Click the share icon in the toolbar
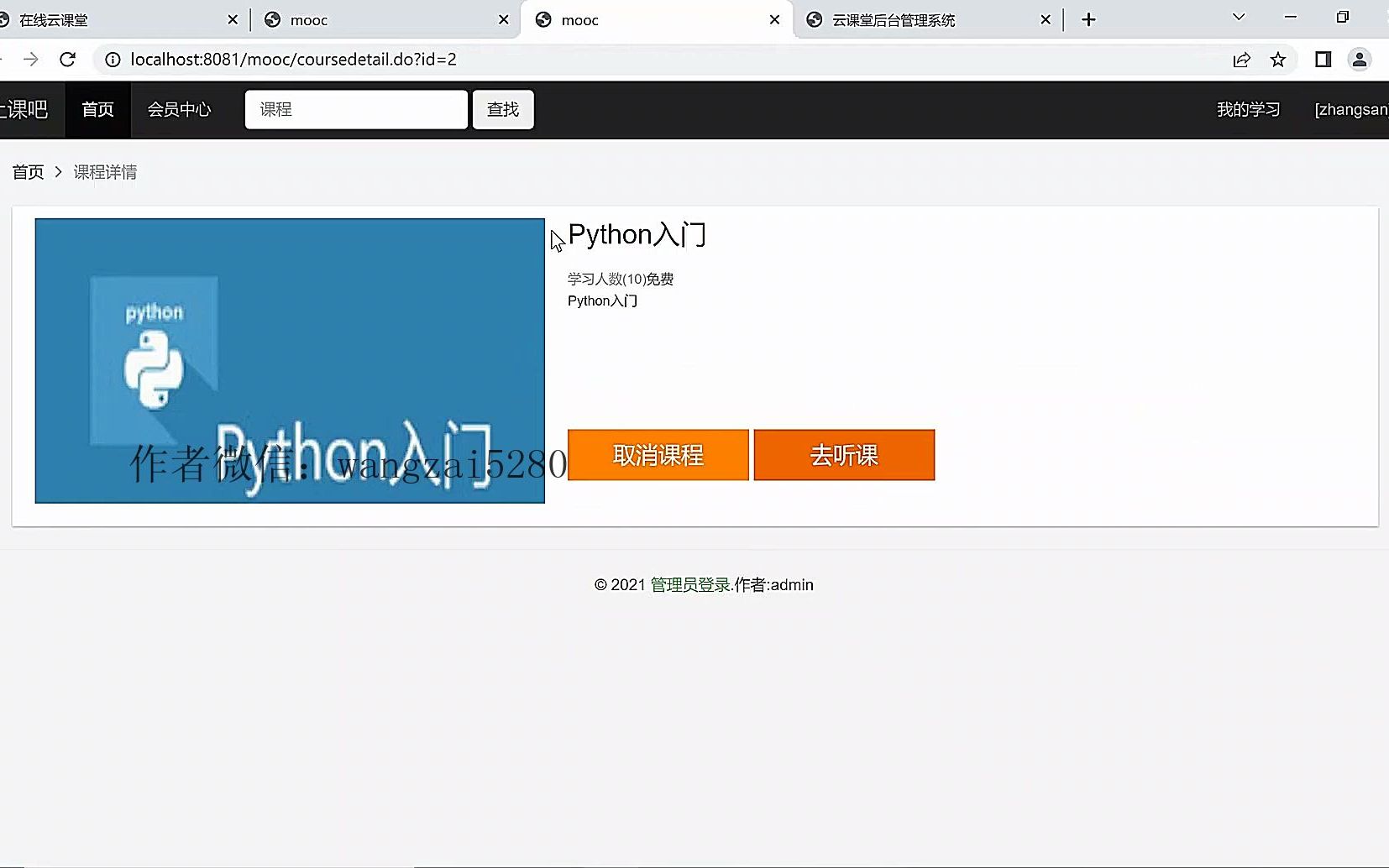Image resolution: width=1389 pixels, height=868 pixels. tap(1241, 60)
